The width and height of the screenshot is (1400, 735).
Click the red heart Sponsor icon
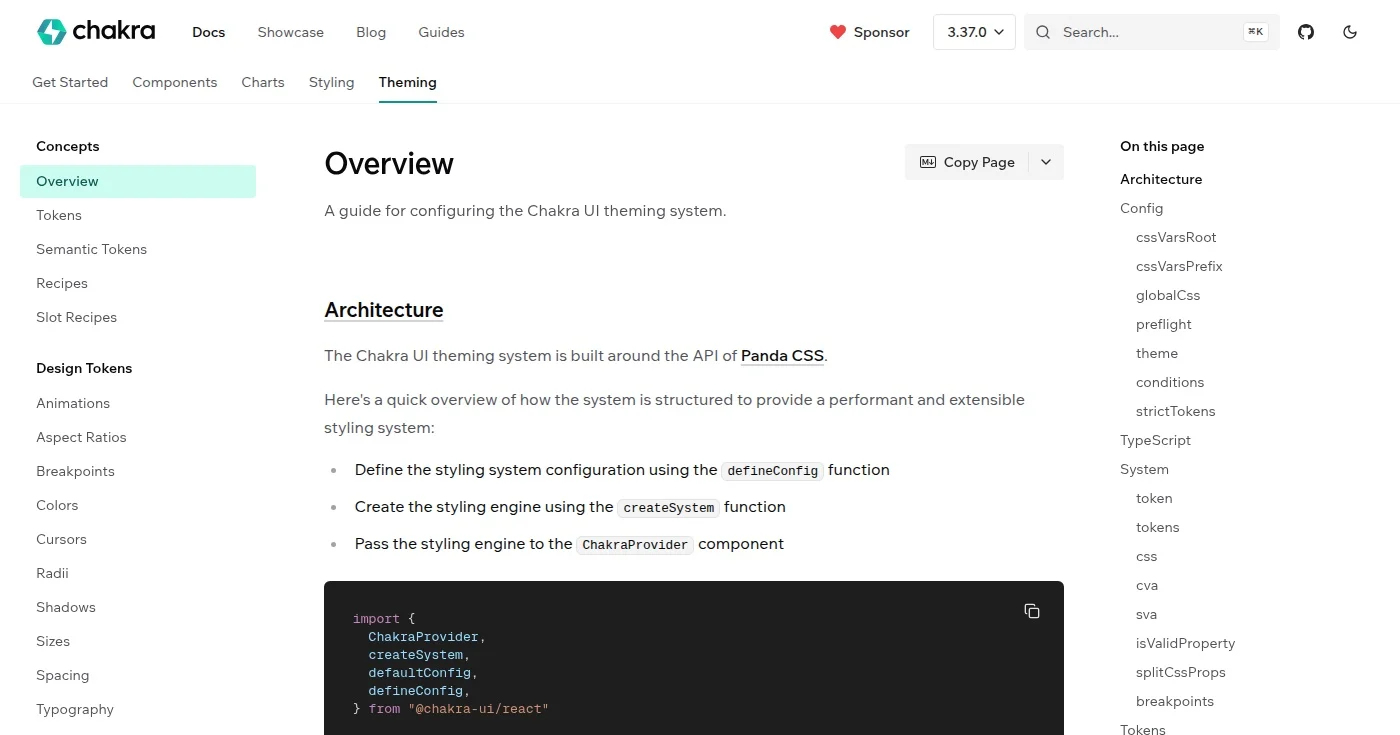838,32
